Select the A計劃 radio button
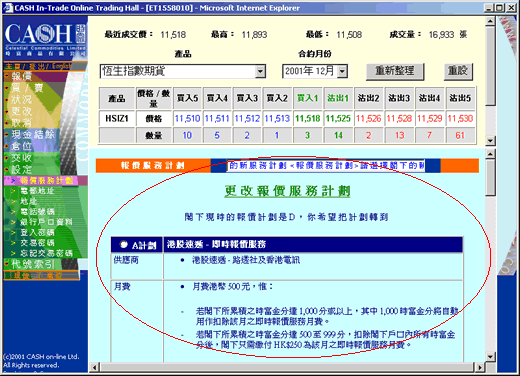The image size is (520, 376). coord(124,245)
